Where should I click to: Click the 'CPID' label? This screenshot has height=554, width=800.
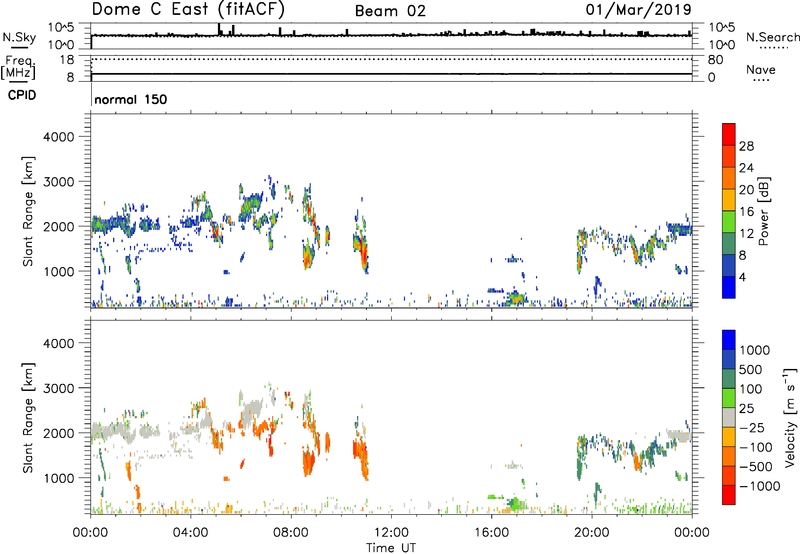pyautogui.click(x=22, y=95)
